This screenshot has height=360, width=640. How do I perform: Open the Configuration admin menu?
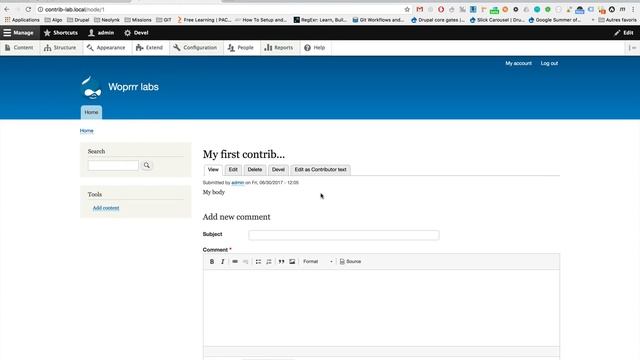coord(195,48)
